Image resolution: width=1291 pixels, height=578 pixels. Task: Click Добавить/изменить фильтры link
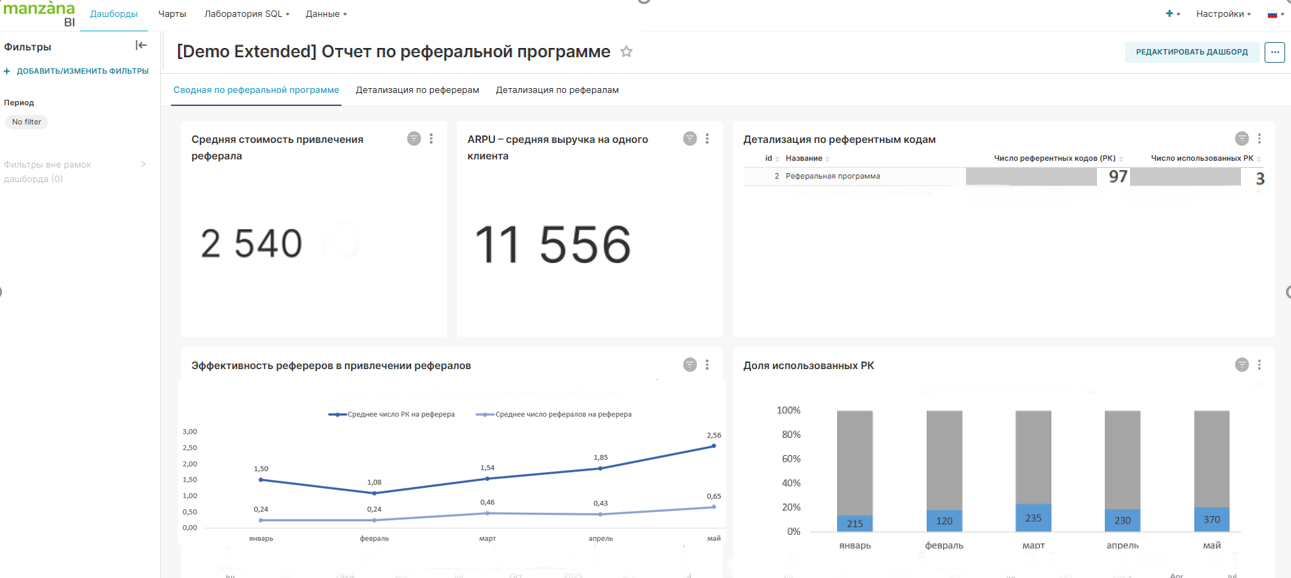(x=77, y=72)
